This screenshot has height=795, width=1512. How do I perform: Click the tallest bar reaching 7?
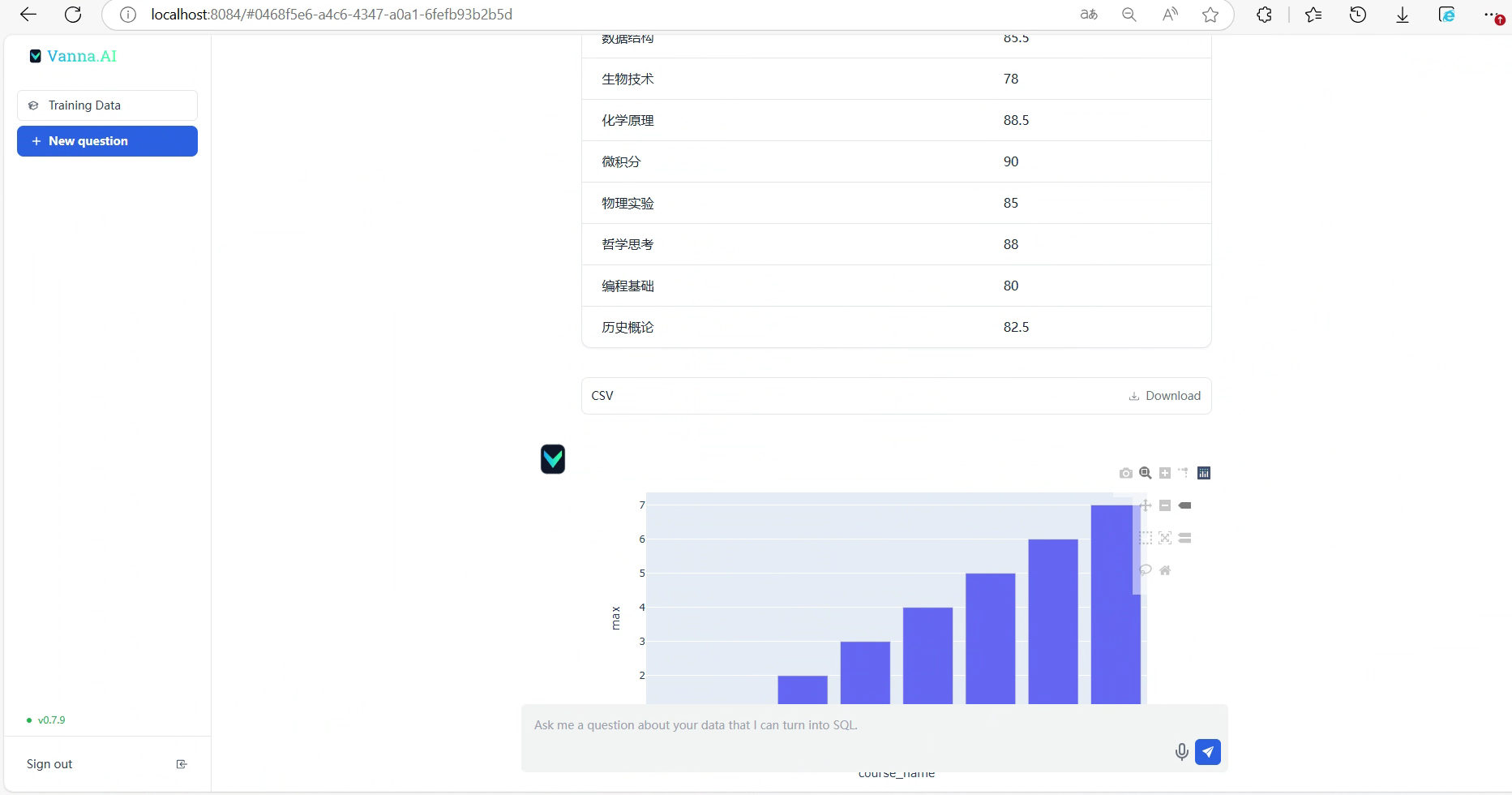1116,604
